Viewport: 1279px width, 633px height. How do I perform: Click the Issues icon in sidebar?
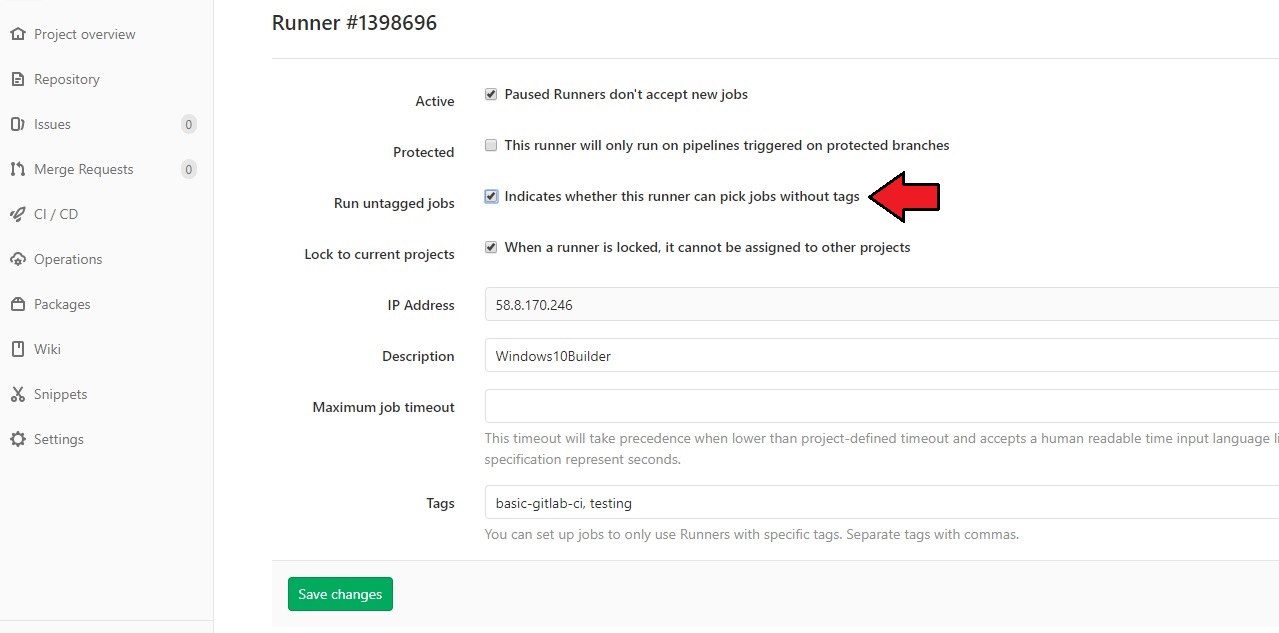pyautogui.click(x=17, y=124)
